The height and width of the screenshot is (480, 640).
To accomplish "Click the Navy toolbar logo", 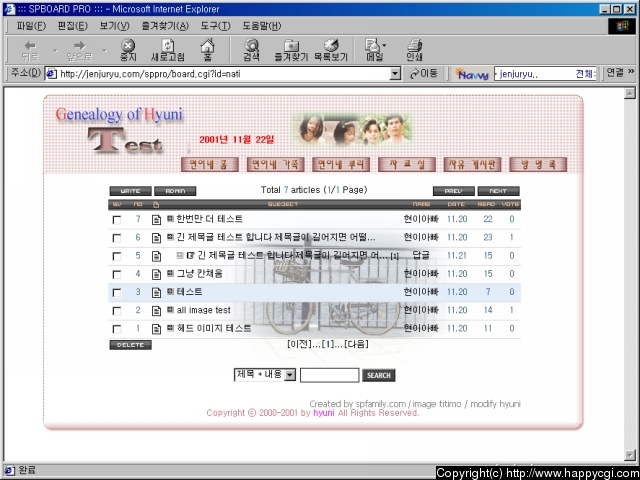I will (471, 74).
